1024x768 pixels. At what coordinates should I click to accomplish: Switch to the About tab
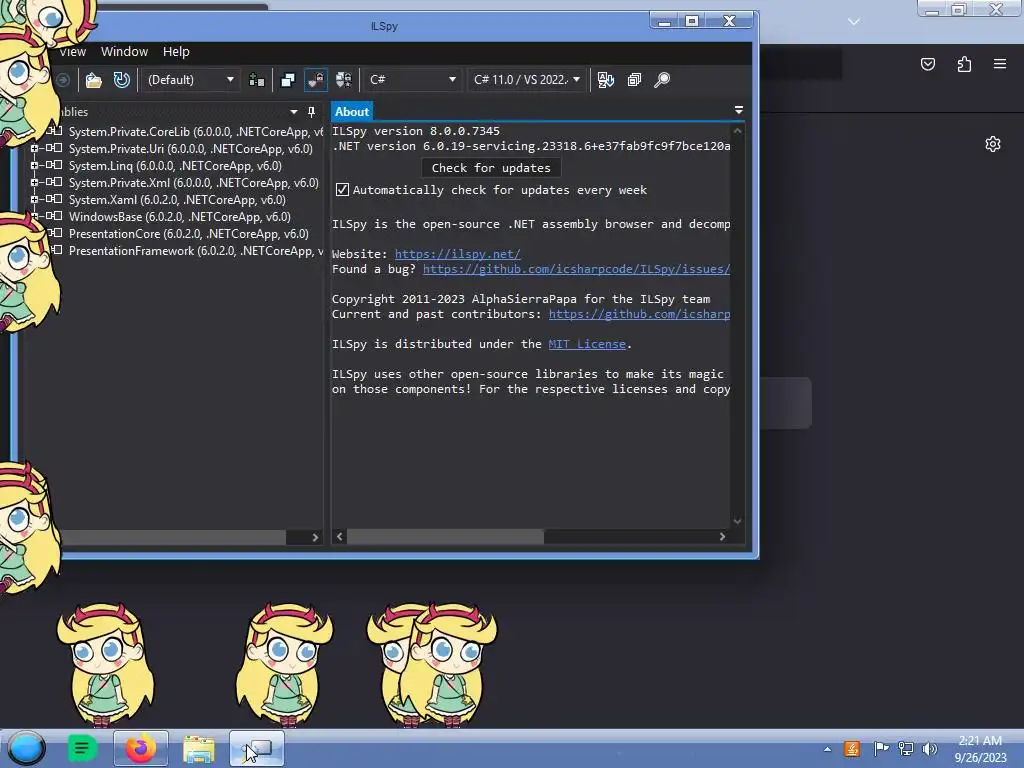click(352, 112)
